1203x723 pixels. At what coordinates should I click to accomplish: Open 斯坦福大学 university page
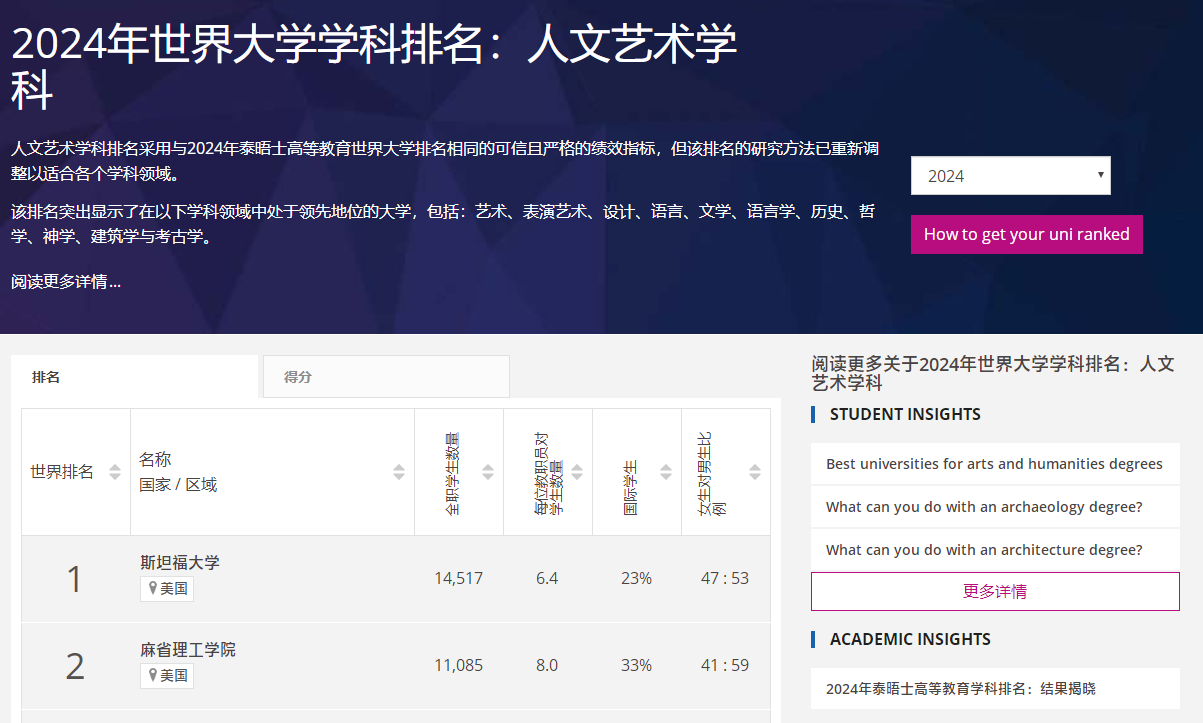pos(180,563)
